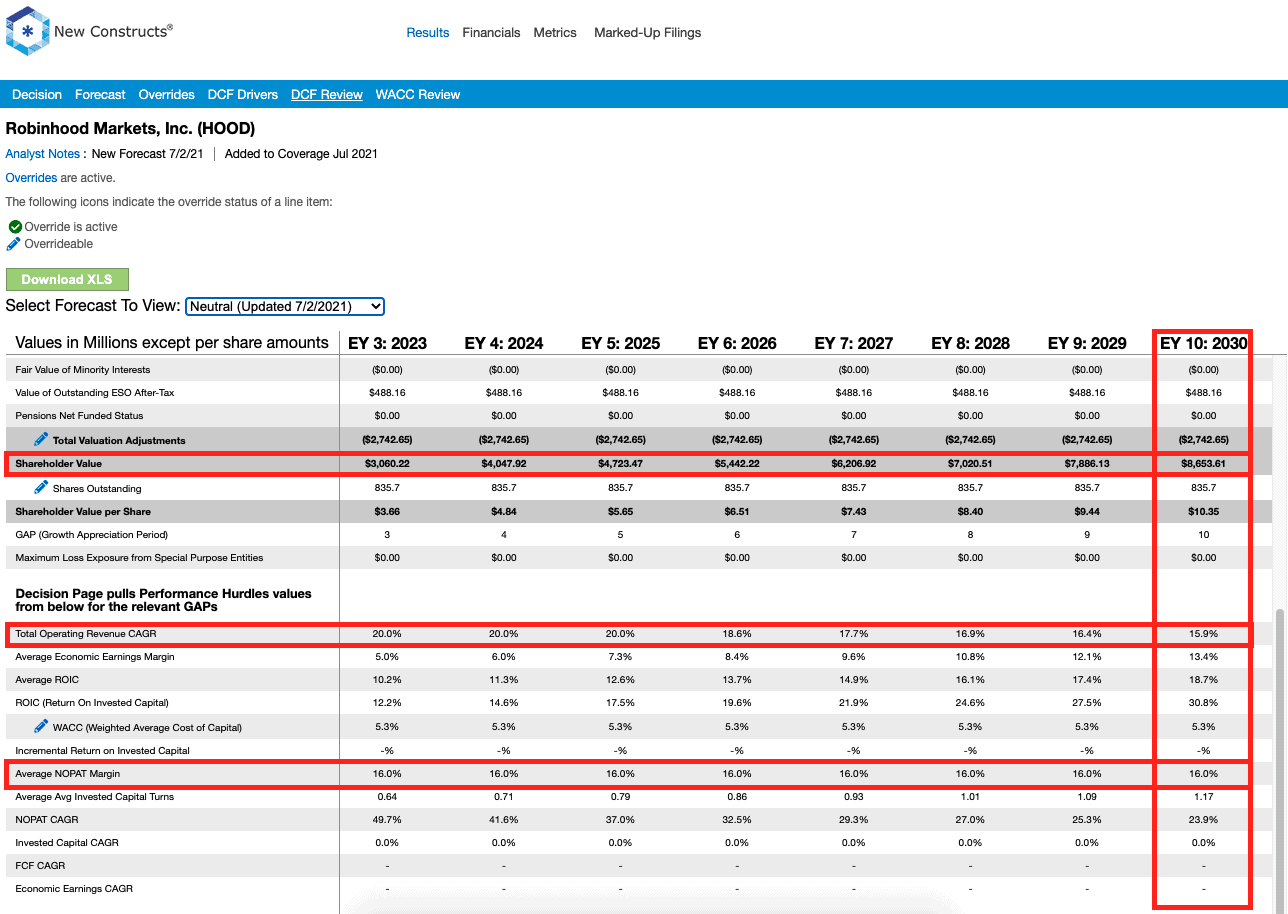Click NOPAT CAGR value 49.7%
The width and height of the screenshot is (1288, 914).
tap(387, 820)
